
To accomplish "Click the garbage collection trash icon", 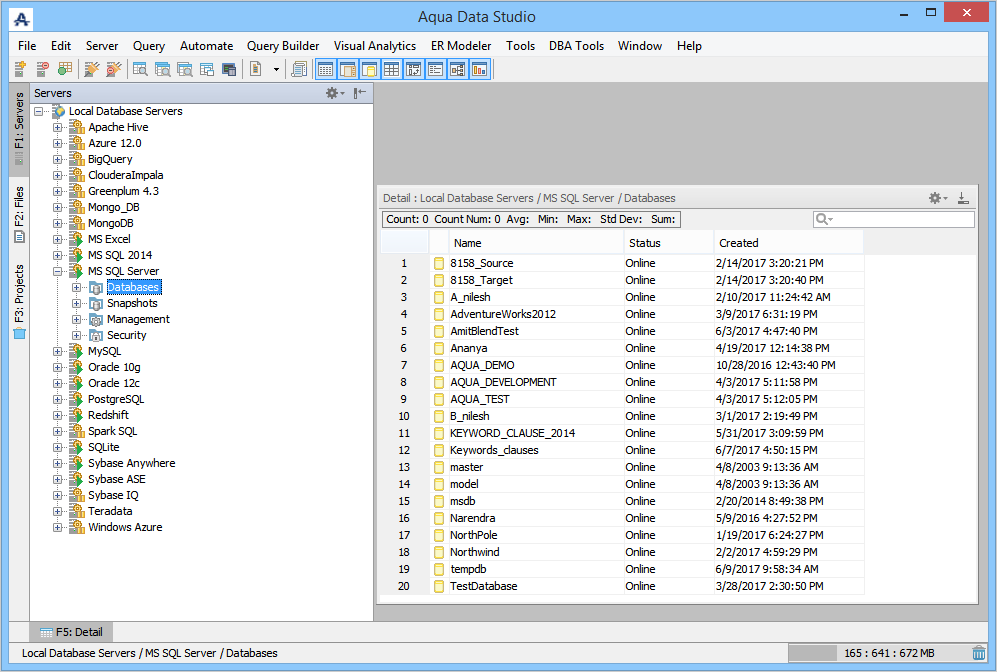I will click(x=978, y=653).
